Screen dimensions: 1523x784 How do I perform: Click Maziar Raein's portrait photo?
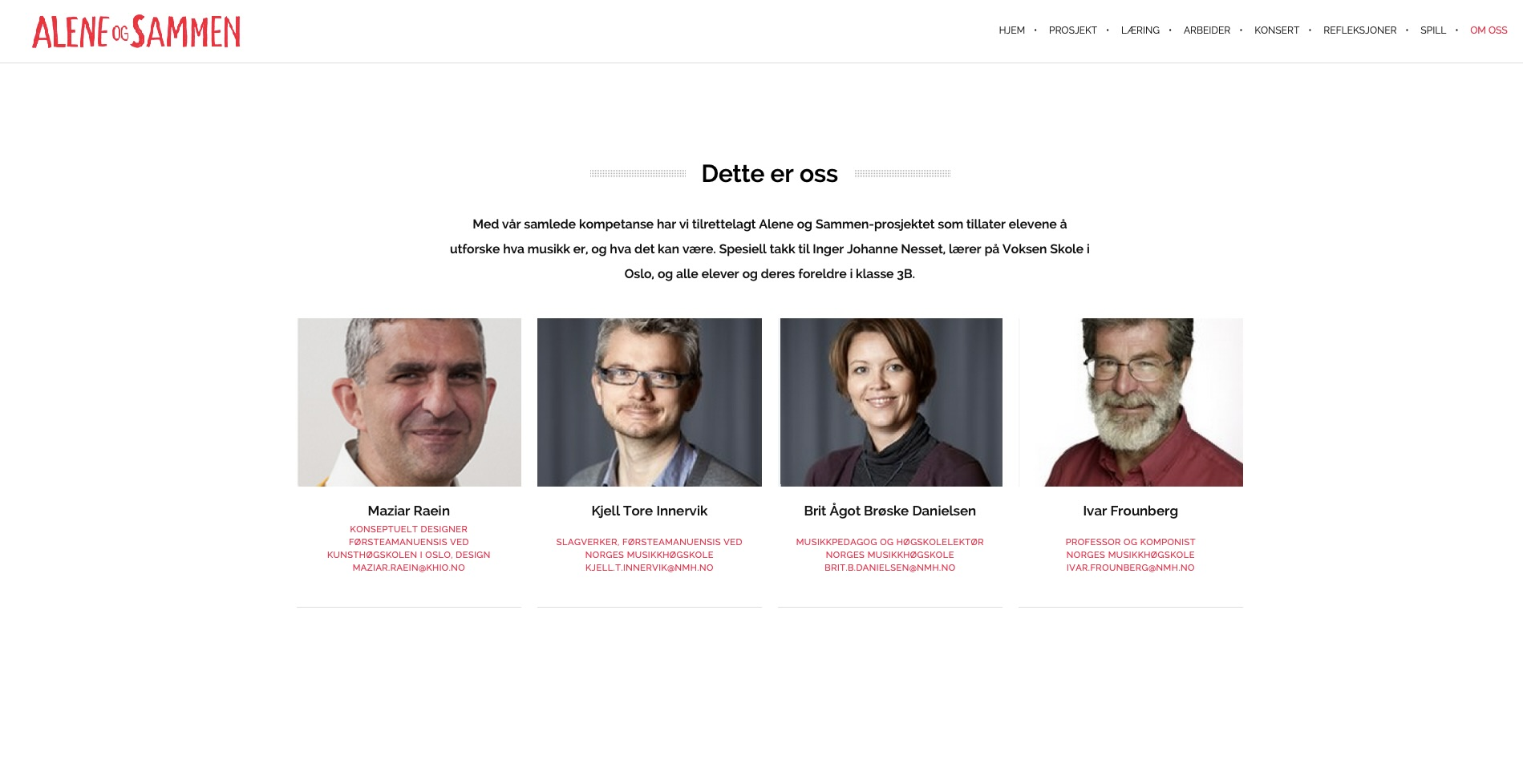[x=409, y=402]
